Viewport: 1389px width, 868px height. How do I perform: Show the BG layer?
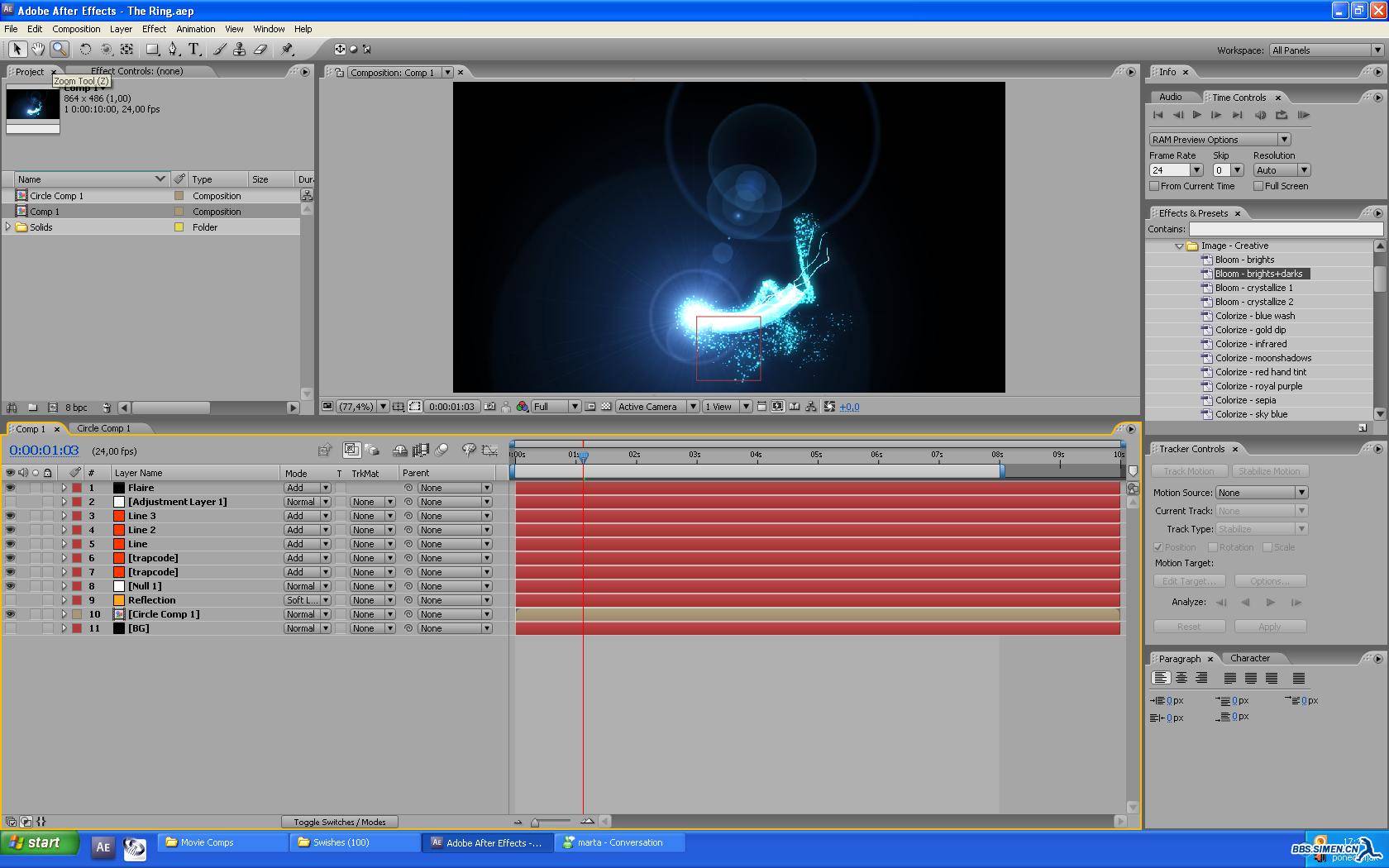[x=10, y=628]
